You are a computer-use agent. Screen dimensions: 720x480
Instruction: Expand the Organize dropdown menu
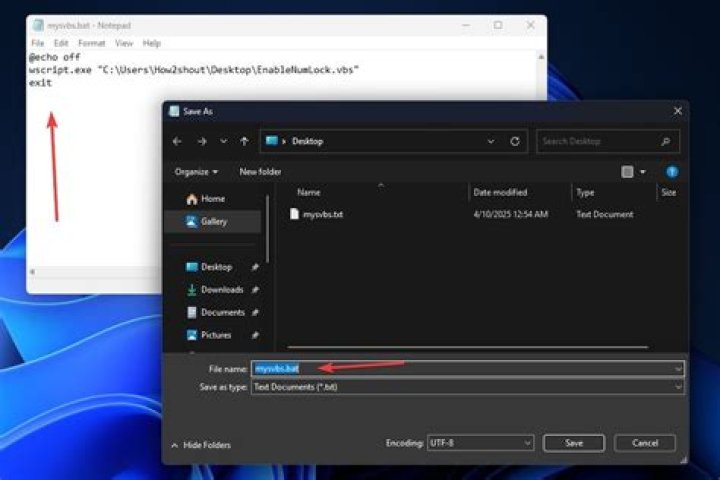[x=196, y=172]
